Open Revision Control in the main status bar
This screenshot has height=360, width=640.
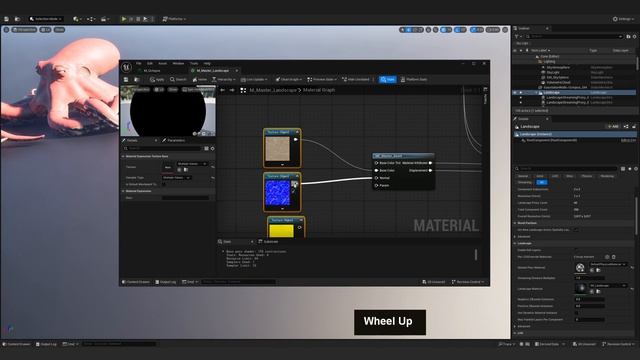point(618,344)
